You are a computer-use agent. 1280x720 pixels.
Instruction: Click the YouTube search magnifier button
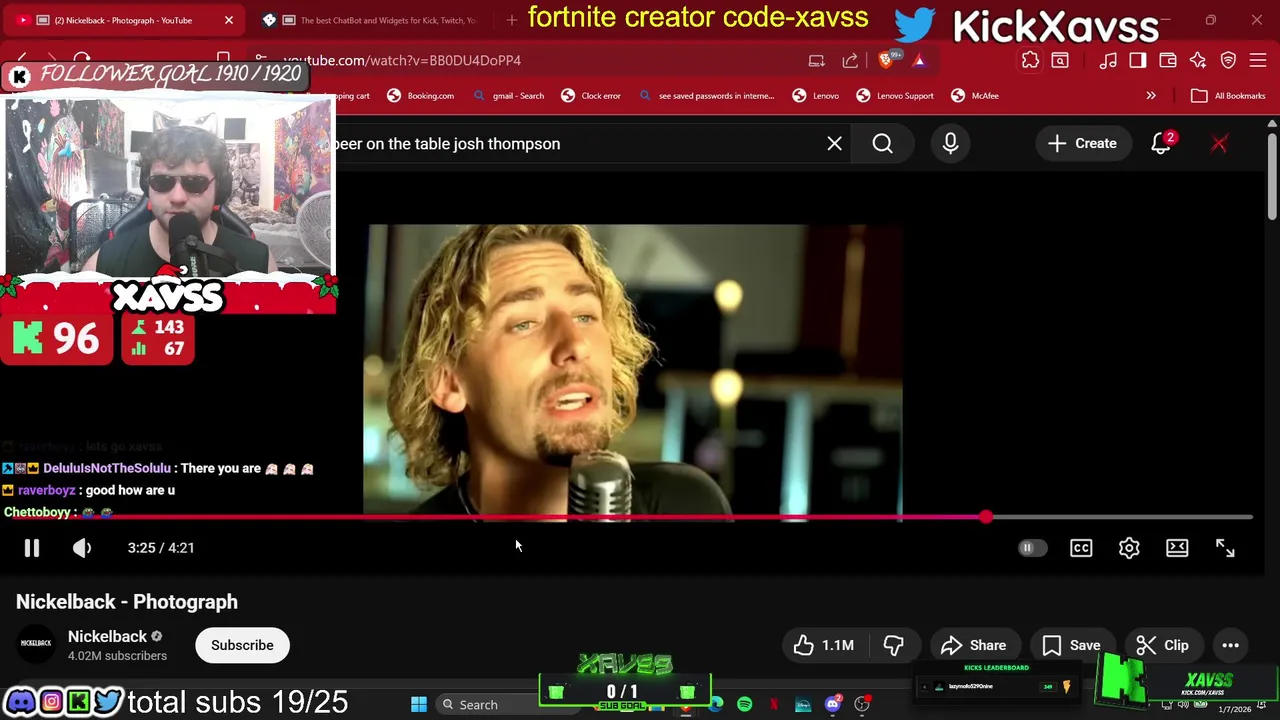click(x=882, y=144)
